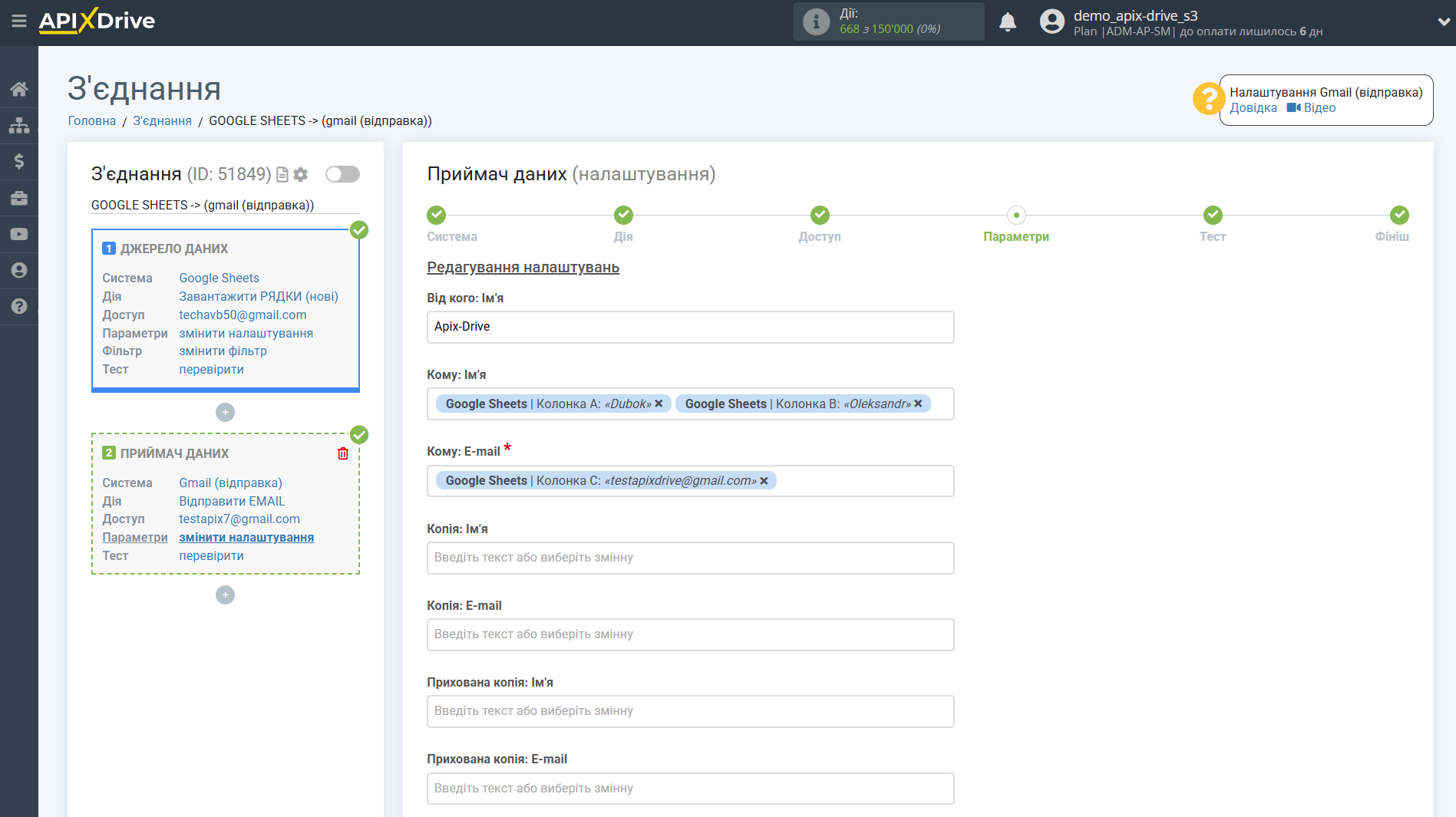Click Відправити EMAIL action link
The image size is (1456, 817).
(x=233, y=501)
